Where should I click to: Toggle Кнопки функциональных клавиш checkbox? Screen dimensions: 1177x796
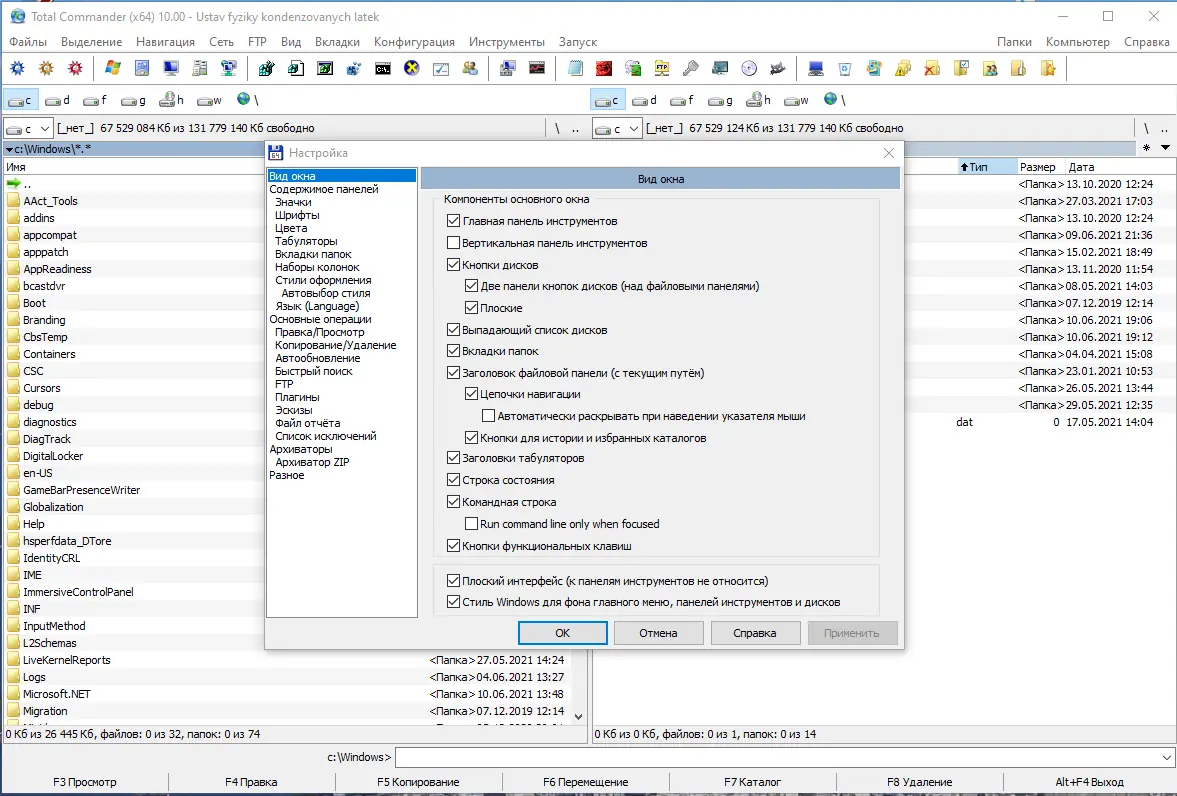pyautogui.click(x=453, y=546)
